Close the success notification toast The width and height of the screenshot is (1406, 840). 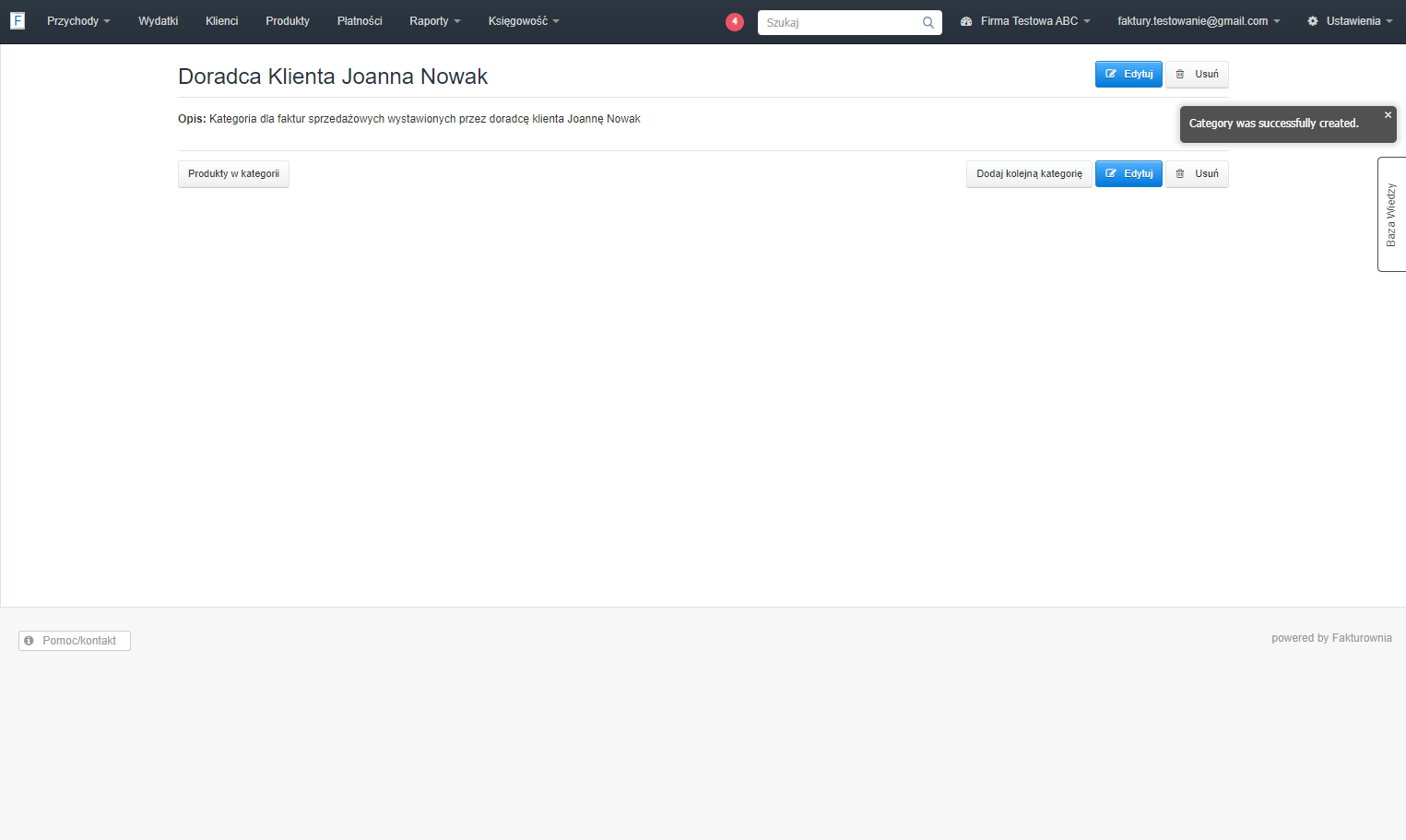pyautogui.click(x=1388, y=115)
